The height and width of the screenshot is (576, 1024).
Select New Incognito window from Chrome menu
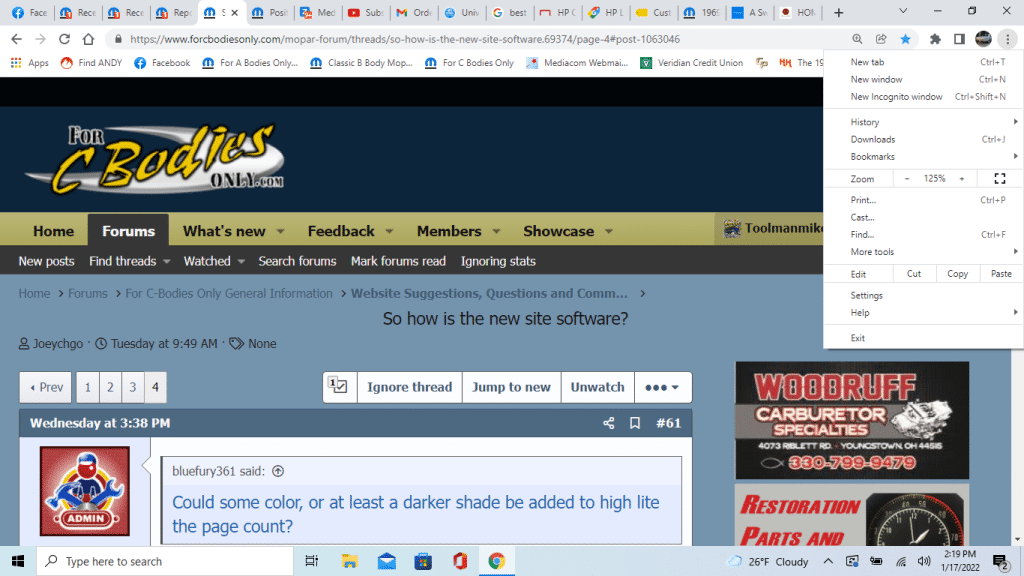896,97
